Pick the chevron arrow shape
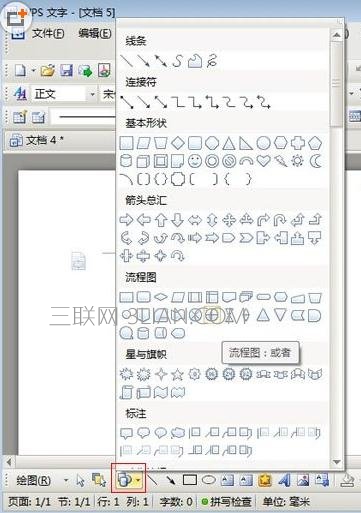 [x=246, y=238]
